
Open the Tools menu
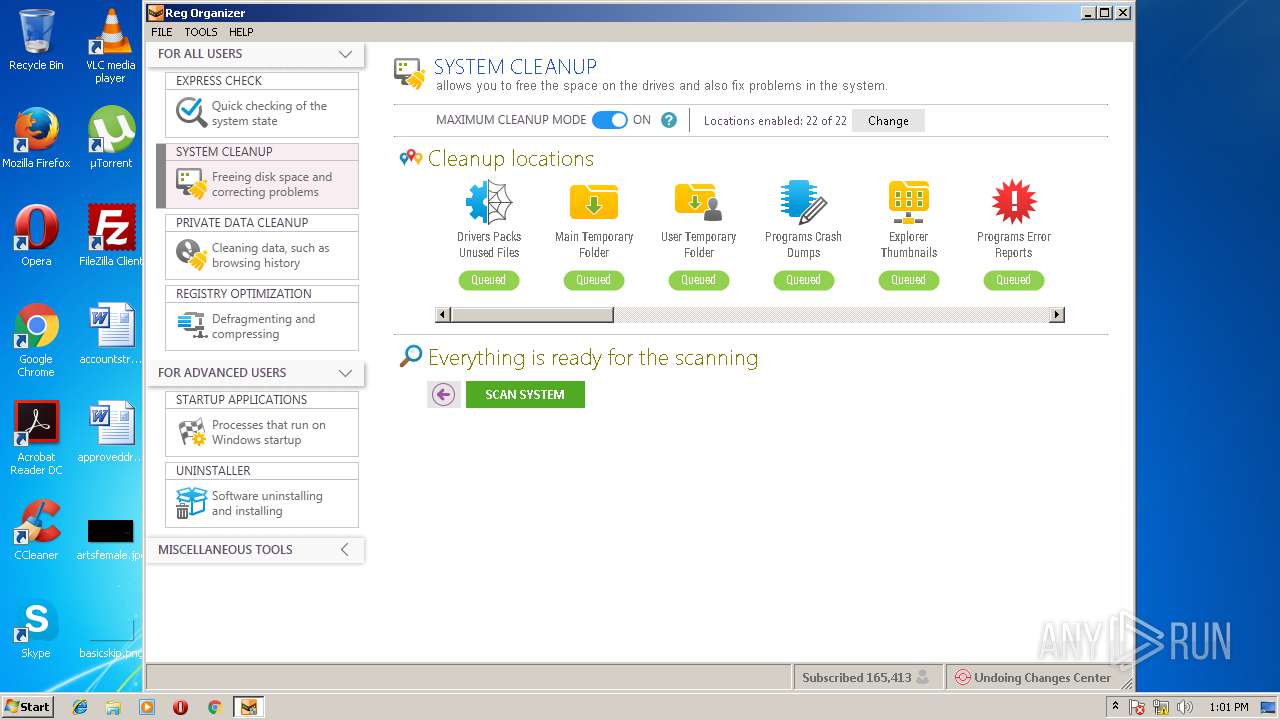201,32
